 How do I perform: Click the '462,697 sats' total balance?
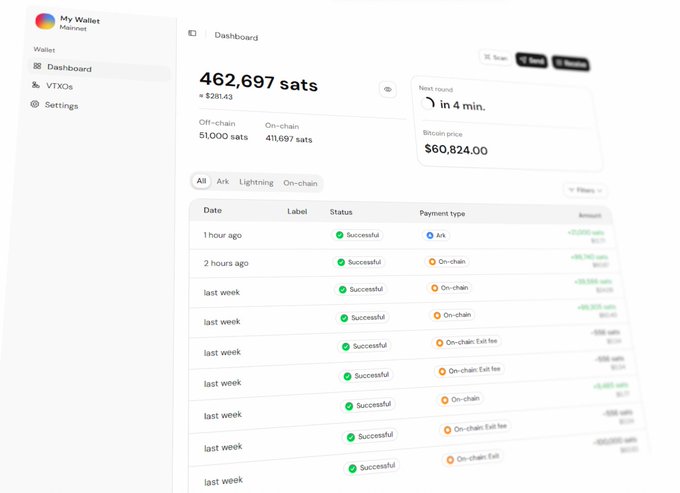point(258,82)
